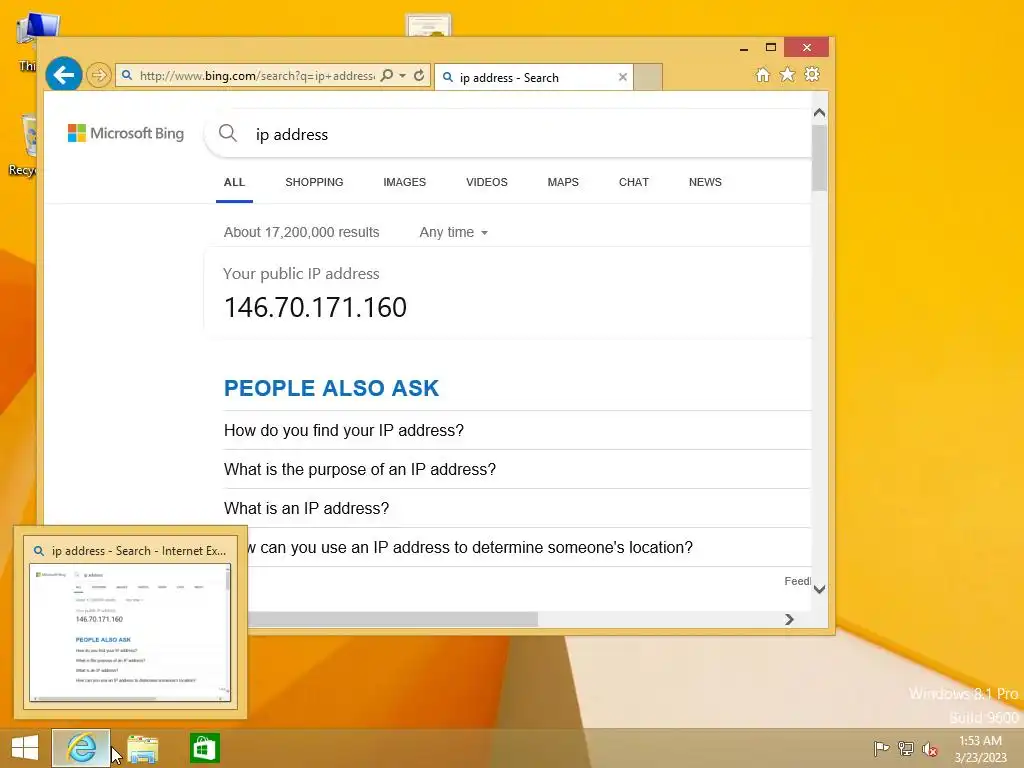Open Favorites with the star icon
The height and width of the screenshot is (768, 1024).
pyautogui.click(x=788, y=74)
